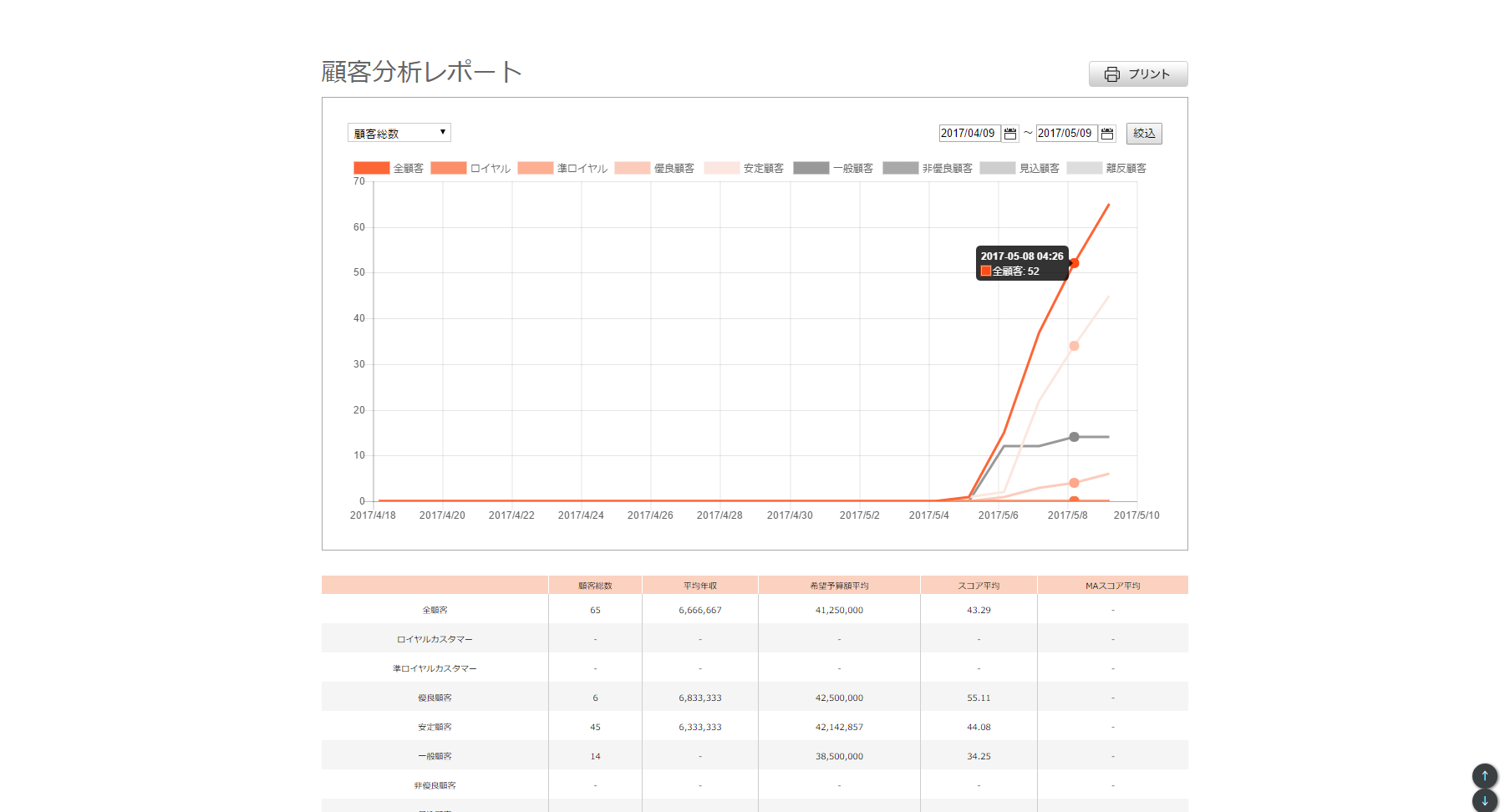This screenshot has width=1510, height=812.
Task: Open the 顧客総数 metric dropdown
Action: tap(399, 133)
